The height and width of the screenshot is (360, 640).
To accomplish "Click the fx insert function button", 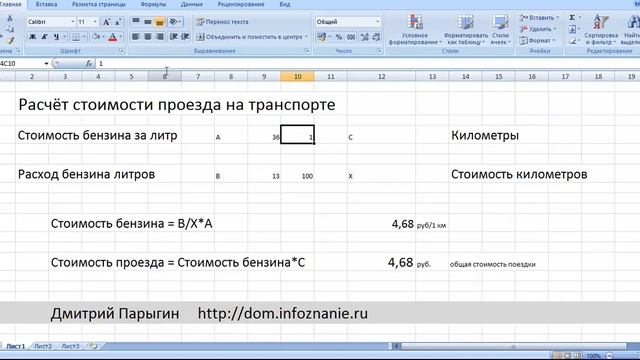I will point(89,64).
